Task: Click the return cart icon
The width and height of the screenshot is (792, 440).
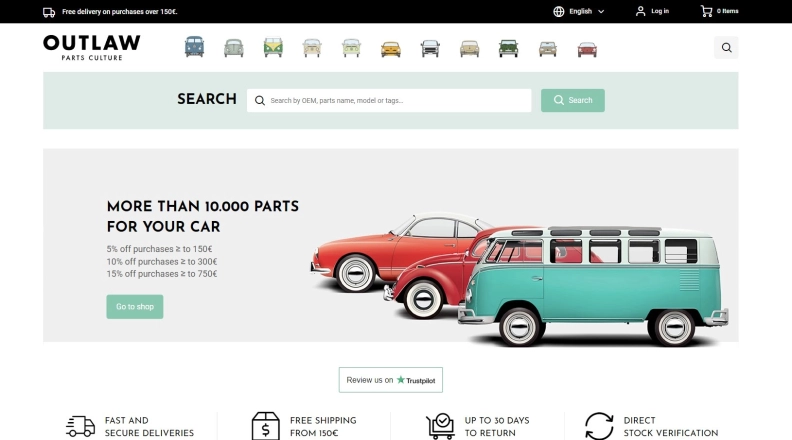Action: tap(440, 426)
